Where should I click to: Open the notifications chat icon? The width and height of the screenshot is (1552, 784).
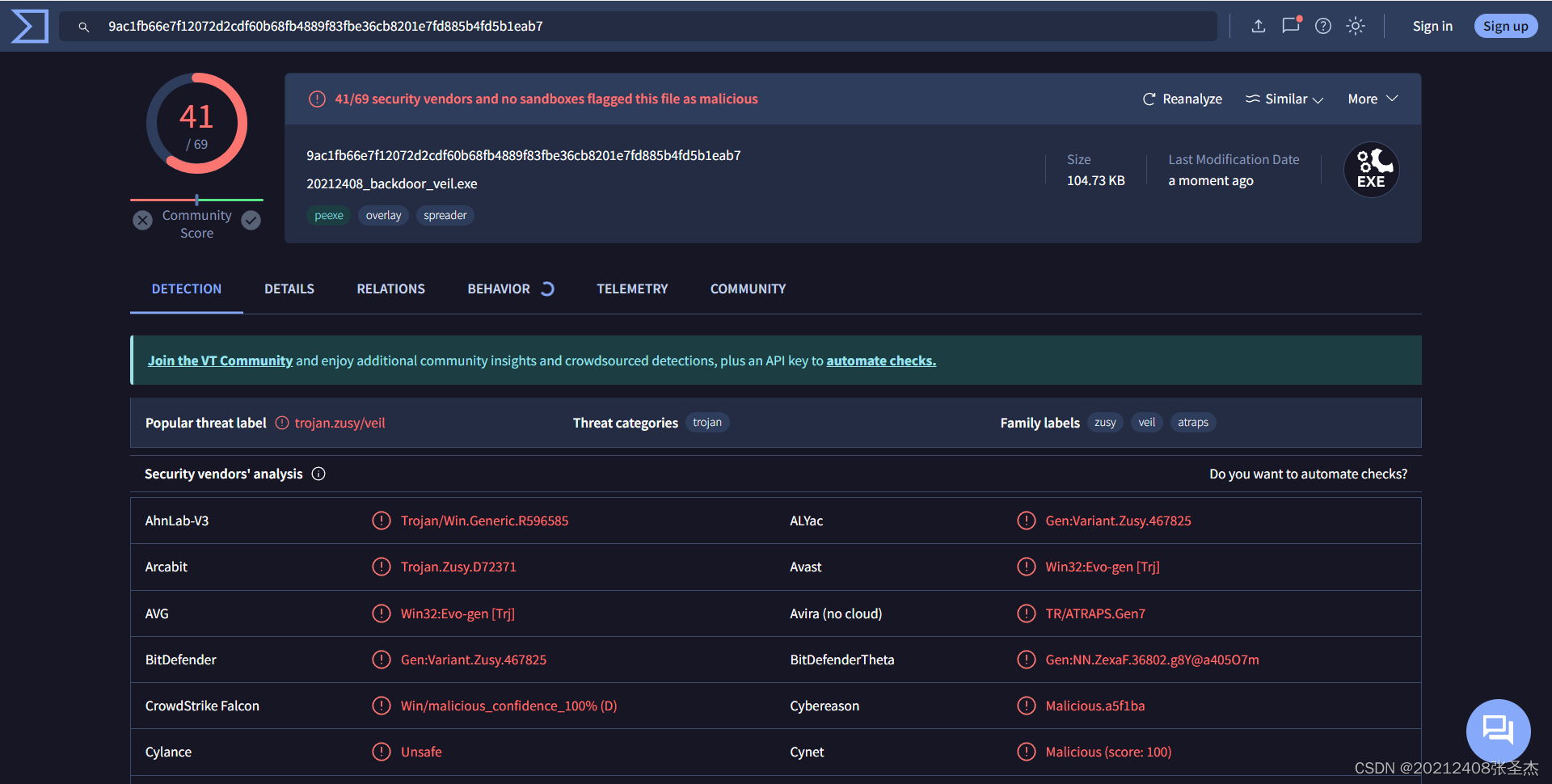tap(1291, 25)
